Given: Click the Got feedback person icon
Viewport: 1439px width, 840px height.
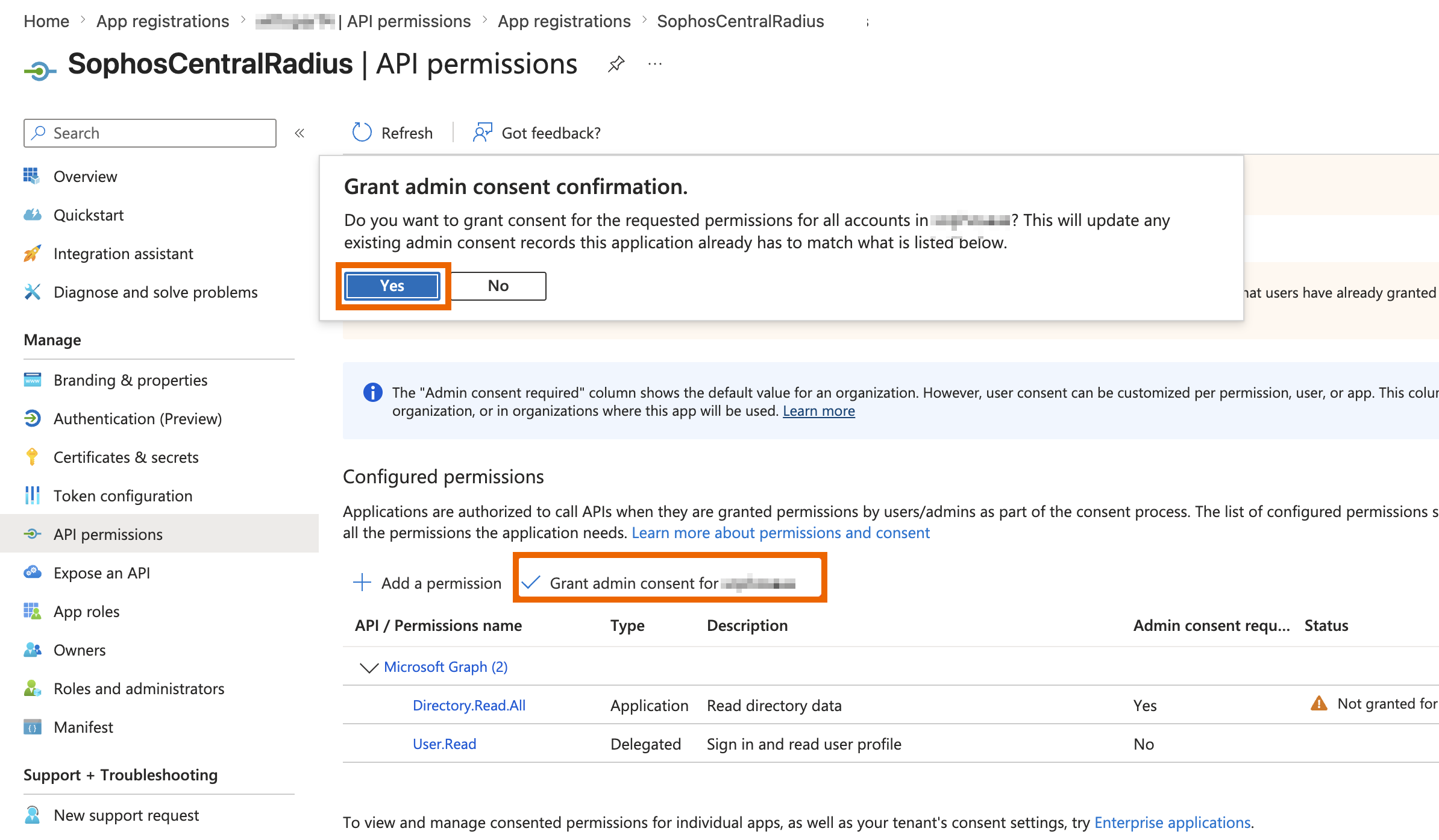Looking at the screenshot, I should [483, 133].
